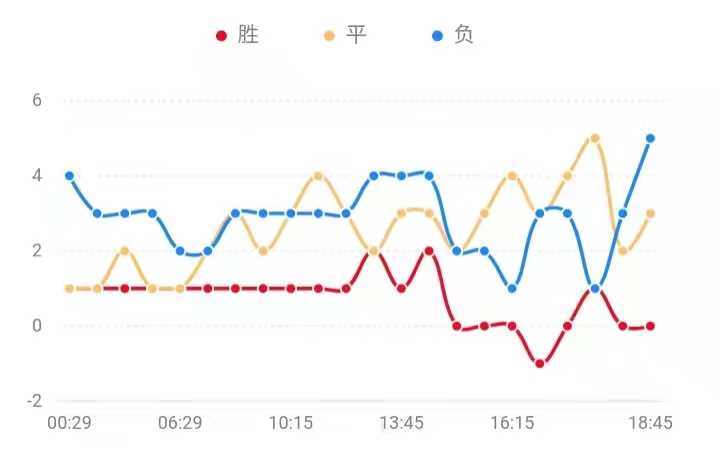Viewport: 720px width, 470px height.
Task: Click the 00:29 x-axis label
Action: click(69, 423)
